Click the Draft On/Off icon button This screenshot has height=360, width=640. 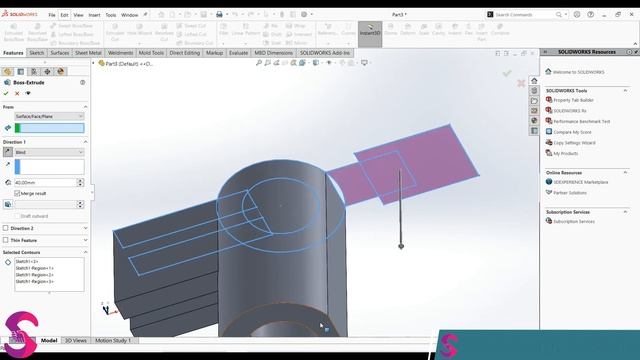click(8, 204)
